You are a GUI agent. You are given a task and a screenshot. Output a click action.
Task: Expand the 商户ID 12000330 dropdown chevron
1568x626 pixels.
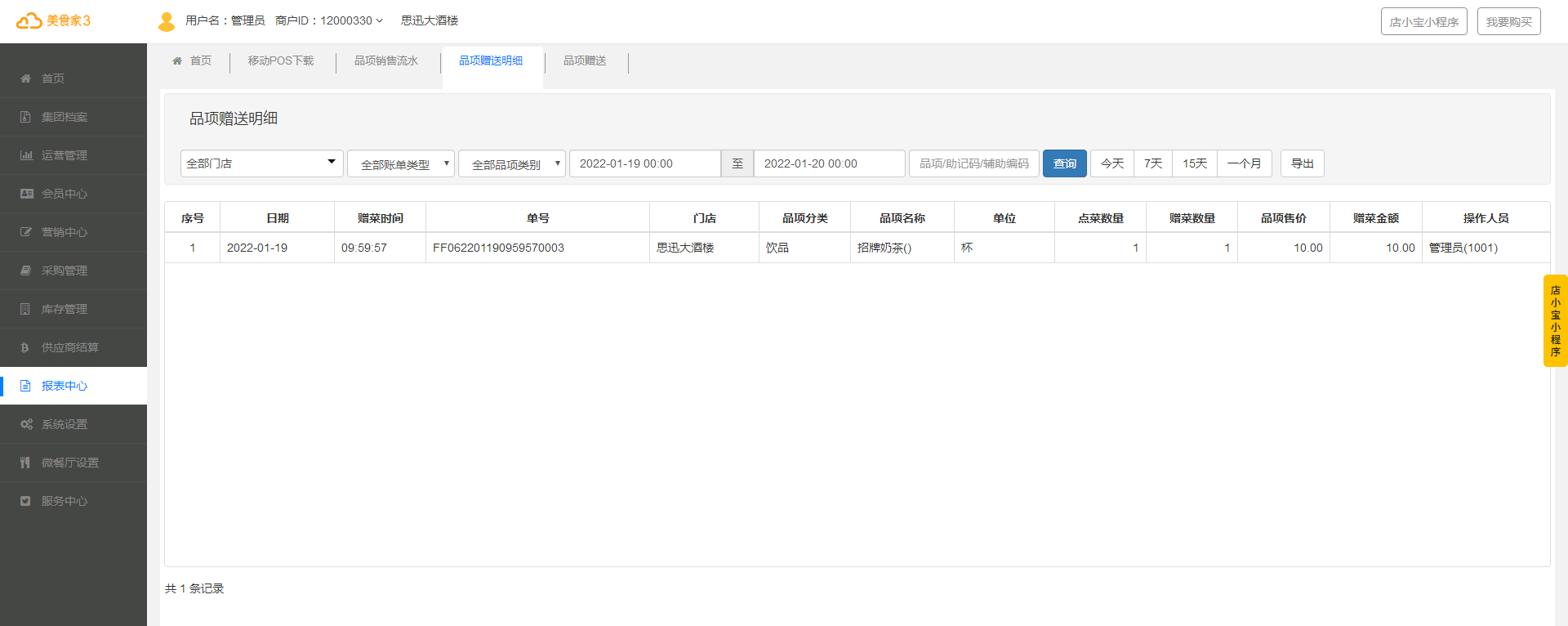pyautogui.click(x=379, y=20)
